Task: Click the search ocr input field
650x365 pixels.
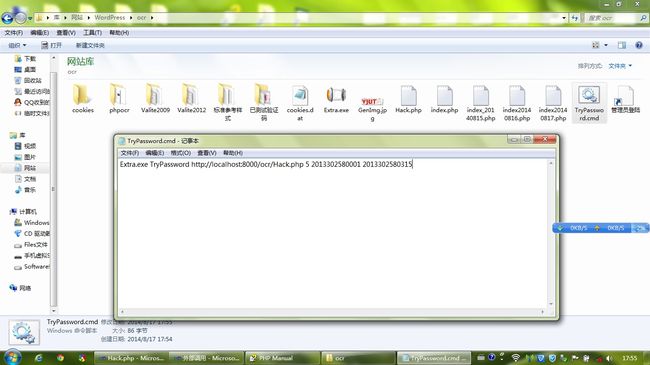Action: 612,18
